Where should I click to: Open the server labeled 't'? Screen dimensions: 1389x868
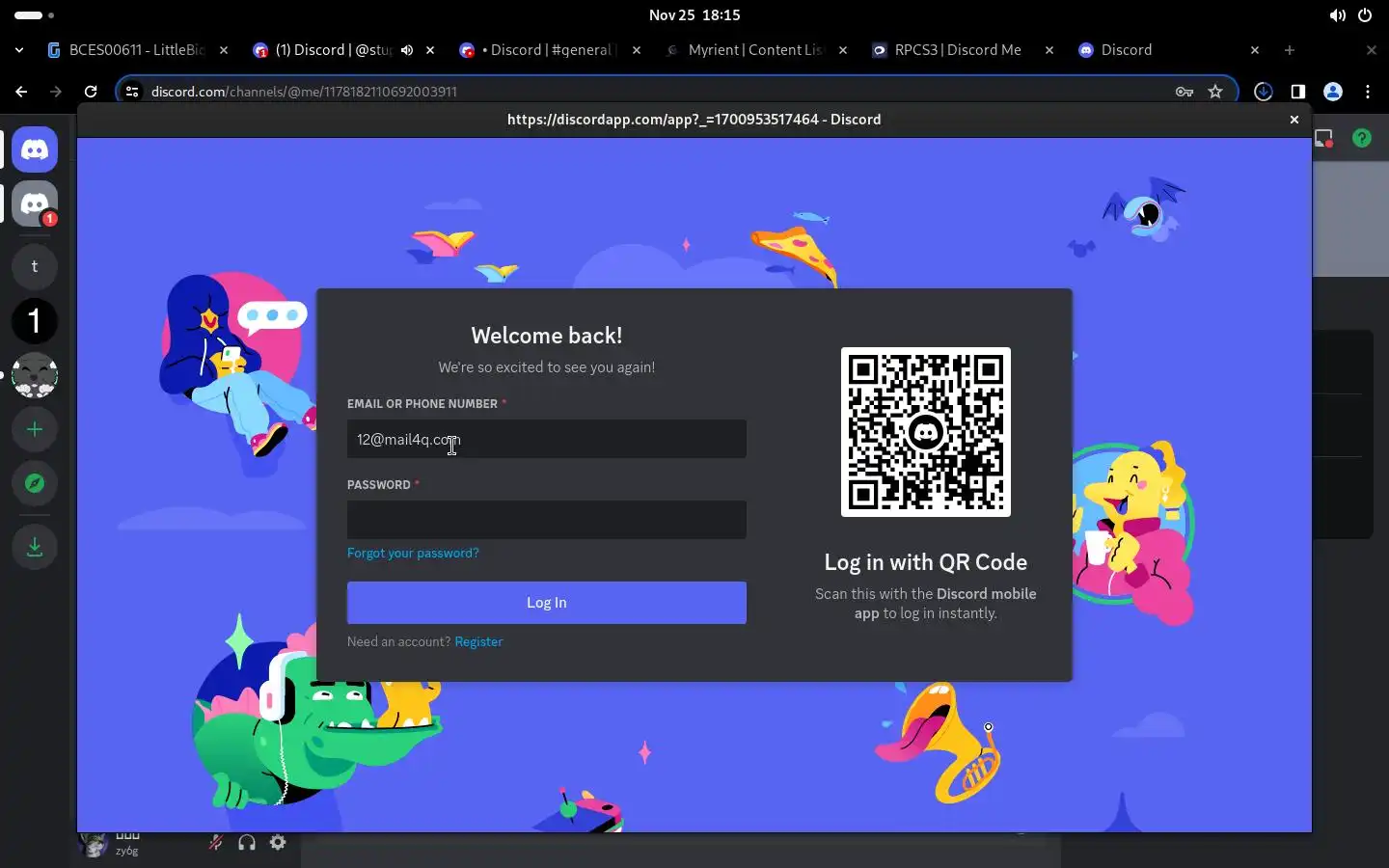[35, 267]
